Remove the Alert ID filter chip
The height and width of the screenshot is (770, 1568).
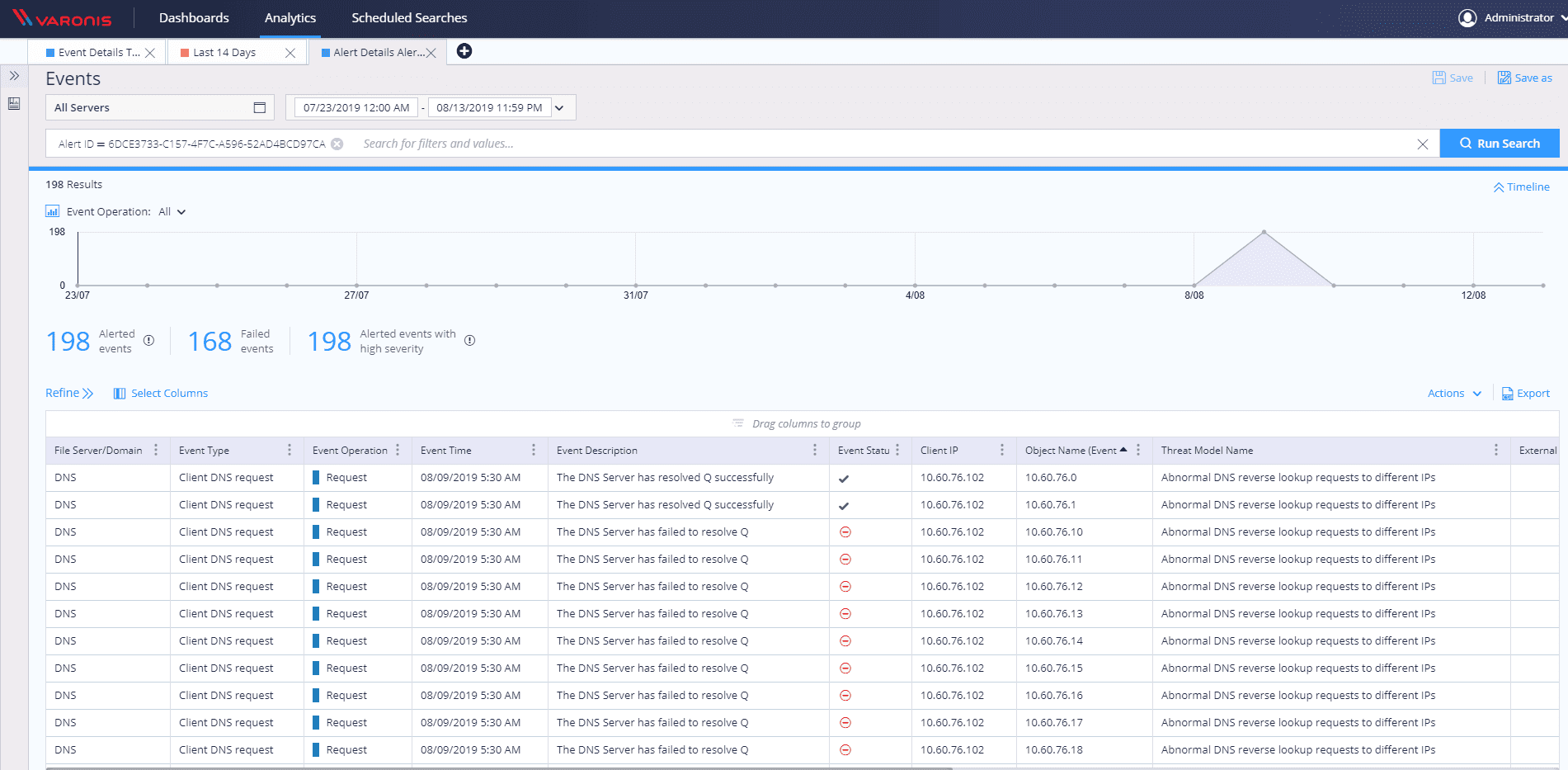pyautogui.click(x=337, y=144)
